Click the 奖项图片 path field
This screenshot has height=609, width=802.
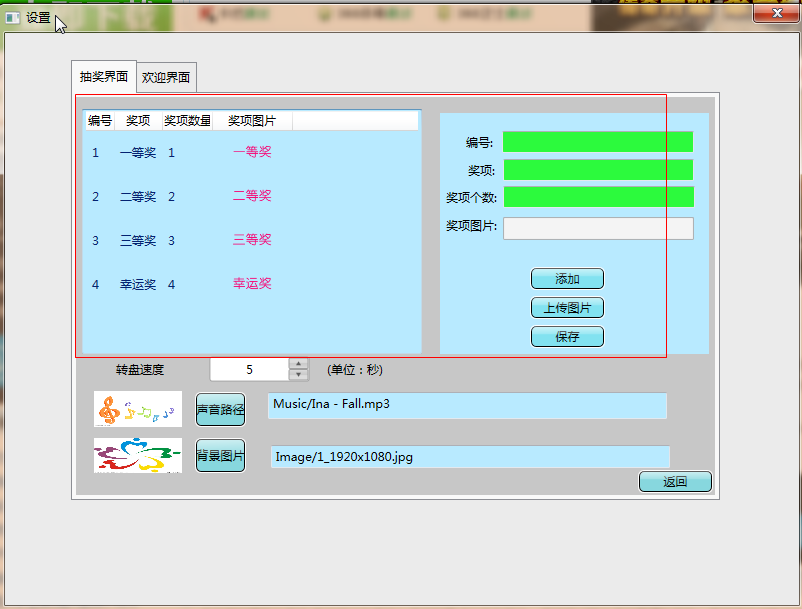pyautogui.click(x=598, y=229)
